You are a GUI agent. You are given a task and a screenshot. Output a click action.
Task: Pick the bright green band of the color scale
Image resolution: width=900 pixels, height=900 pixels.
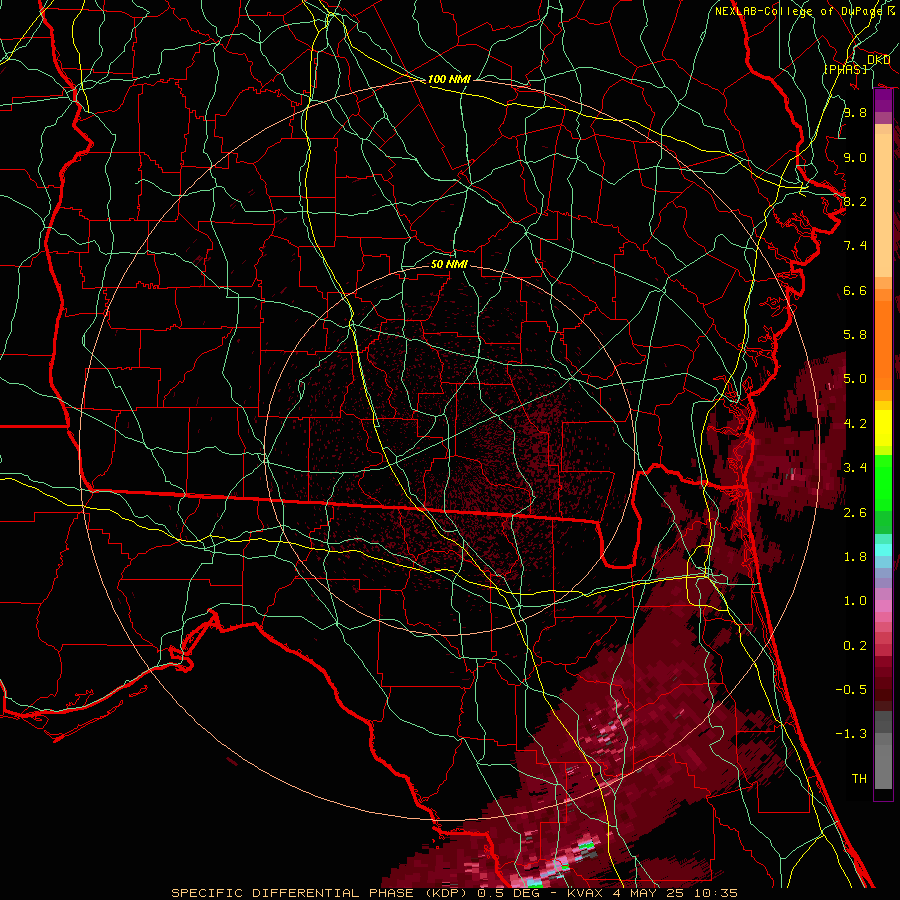[883, 483]
